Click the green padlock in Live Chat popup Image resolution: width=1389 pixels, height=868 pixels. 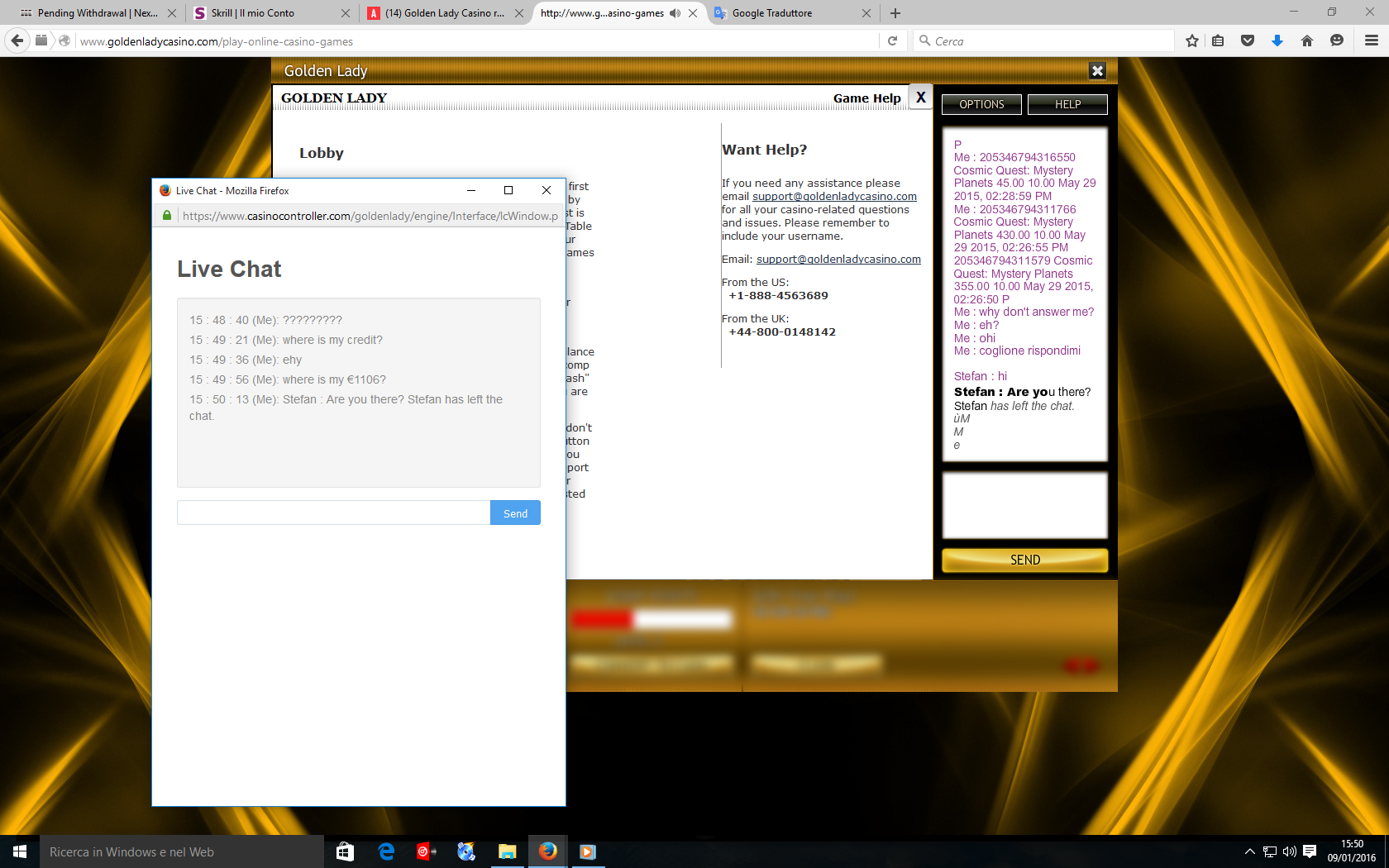coord(167,216)
